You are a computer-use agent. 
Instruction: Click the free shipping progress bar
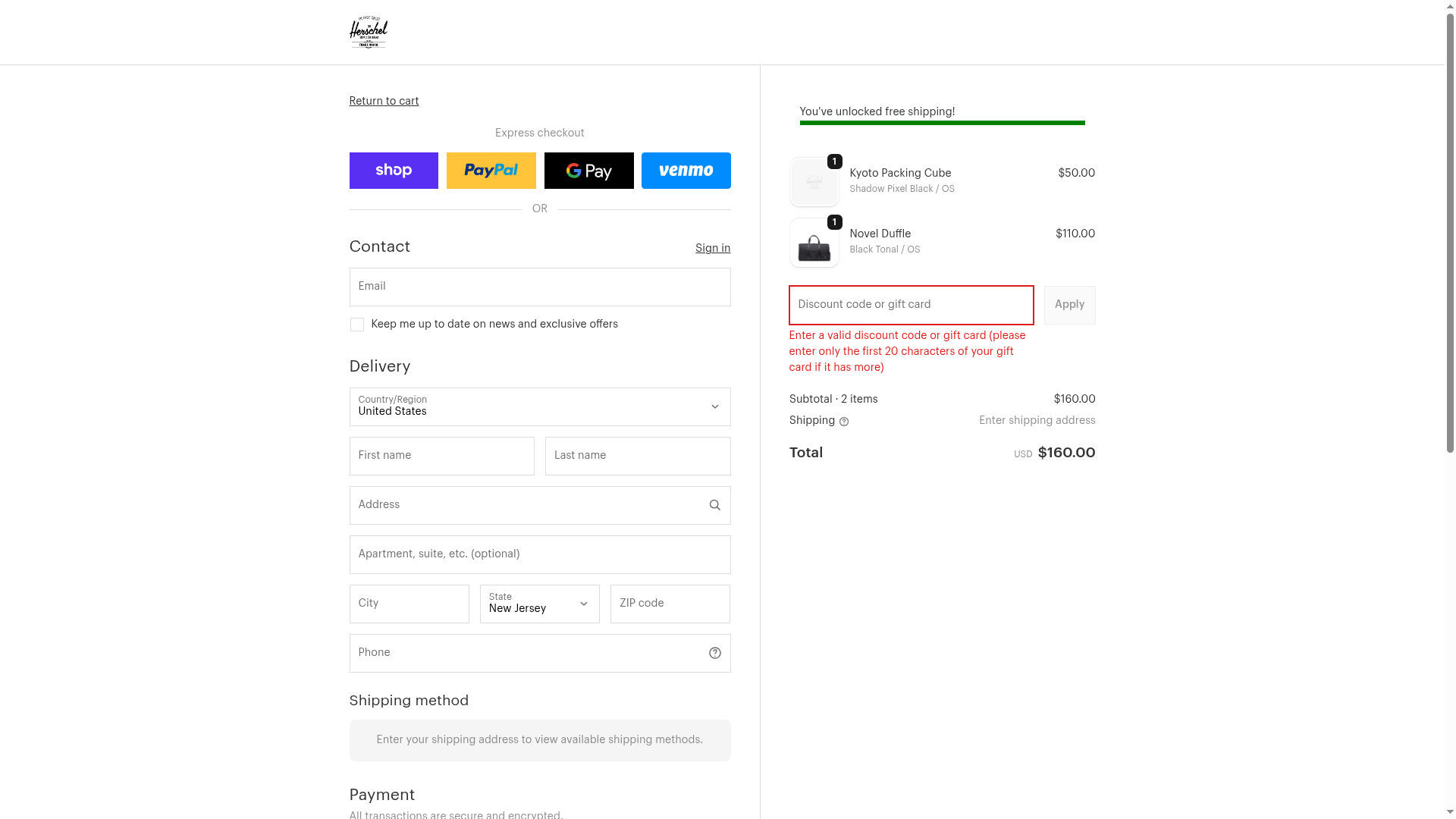942,122
